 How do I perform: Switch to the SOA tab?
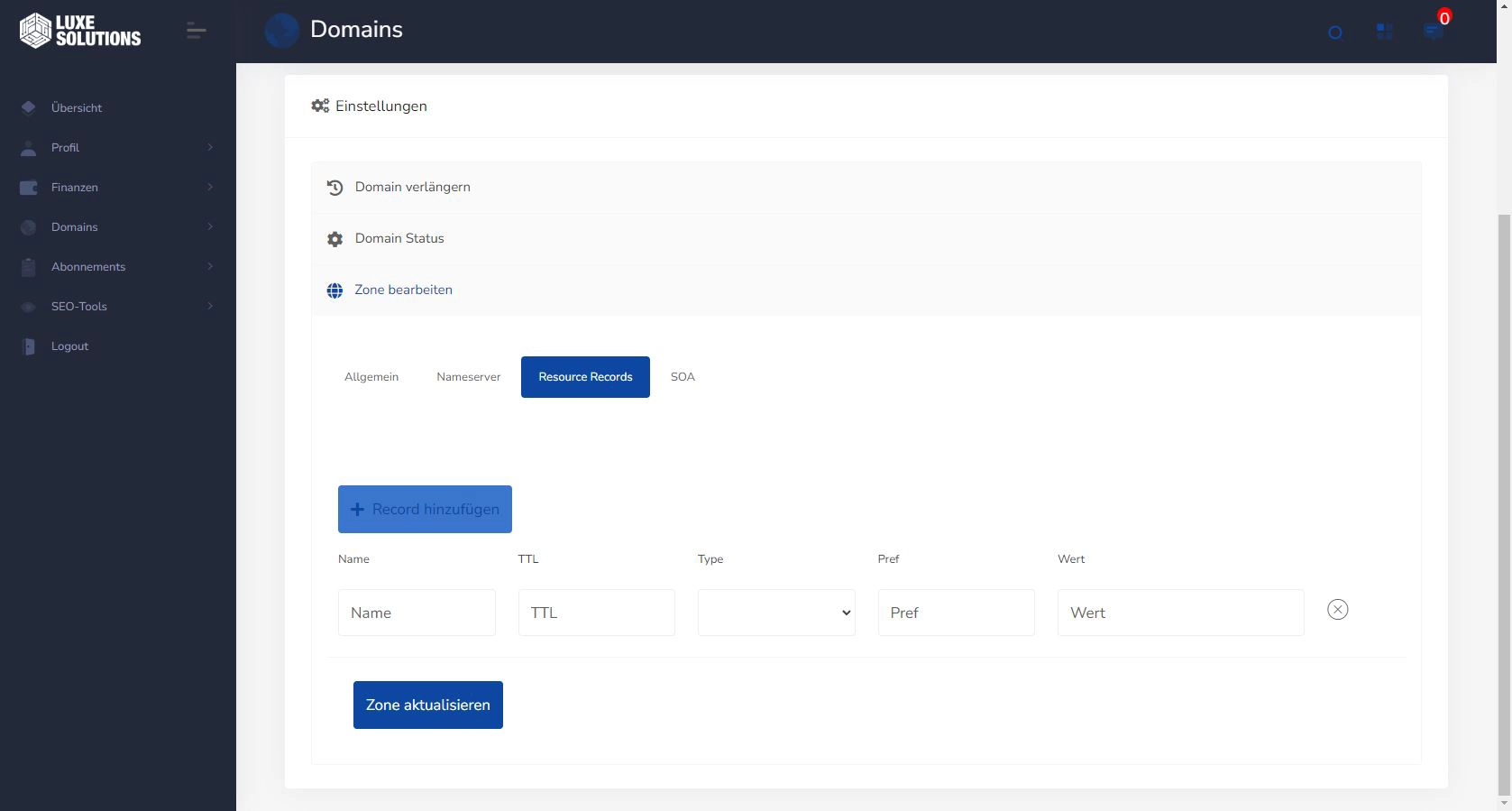pyautogui.click(x=683, y=377)
